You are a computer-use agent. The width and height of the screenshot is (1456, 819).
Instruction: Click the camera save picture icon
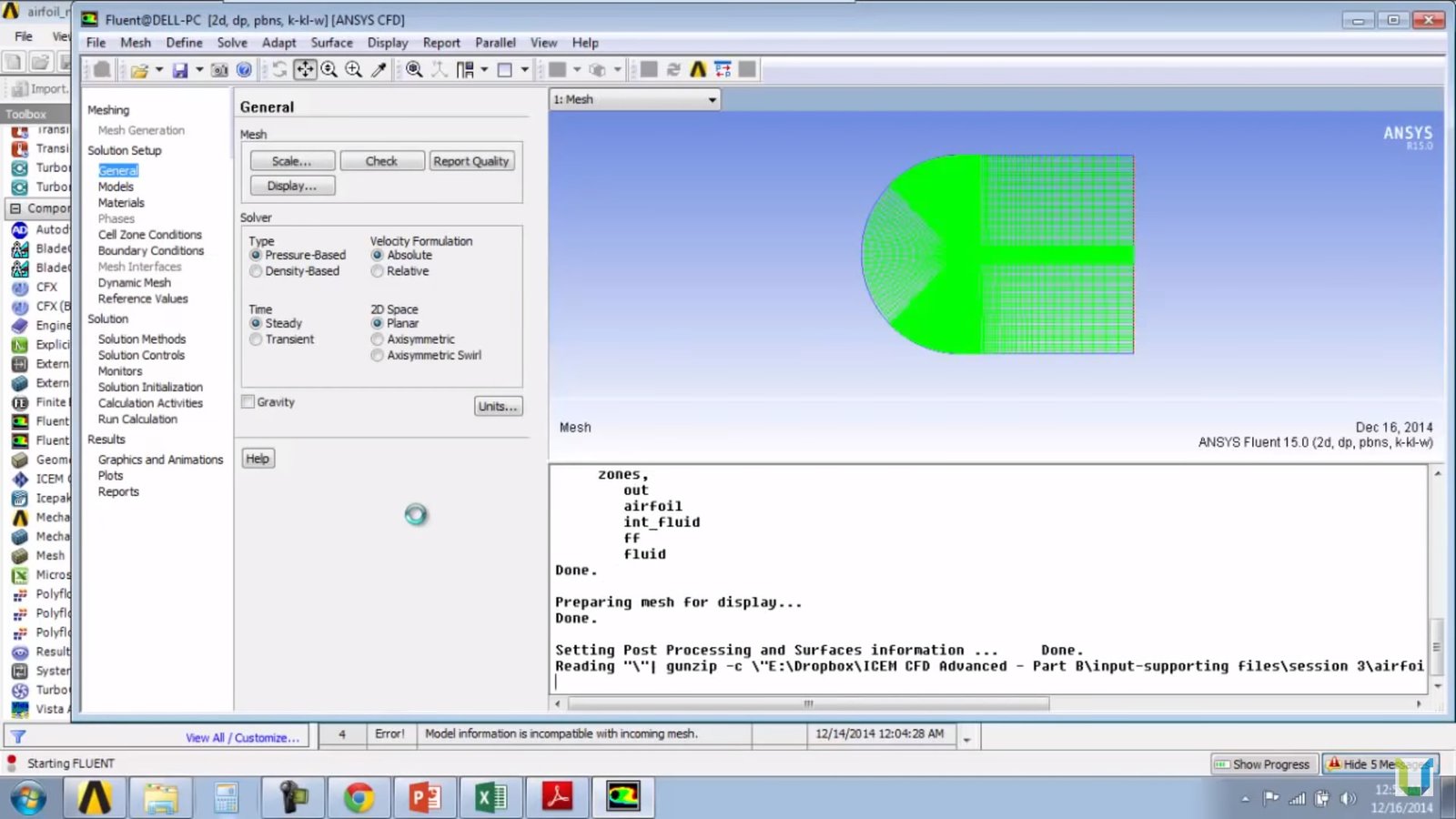[219, 70]
